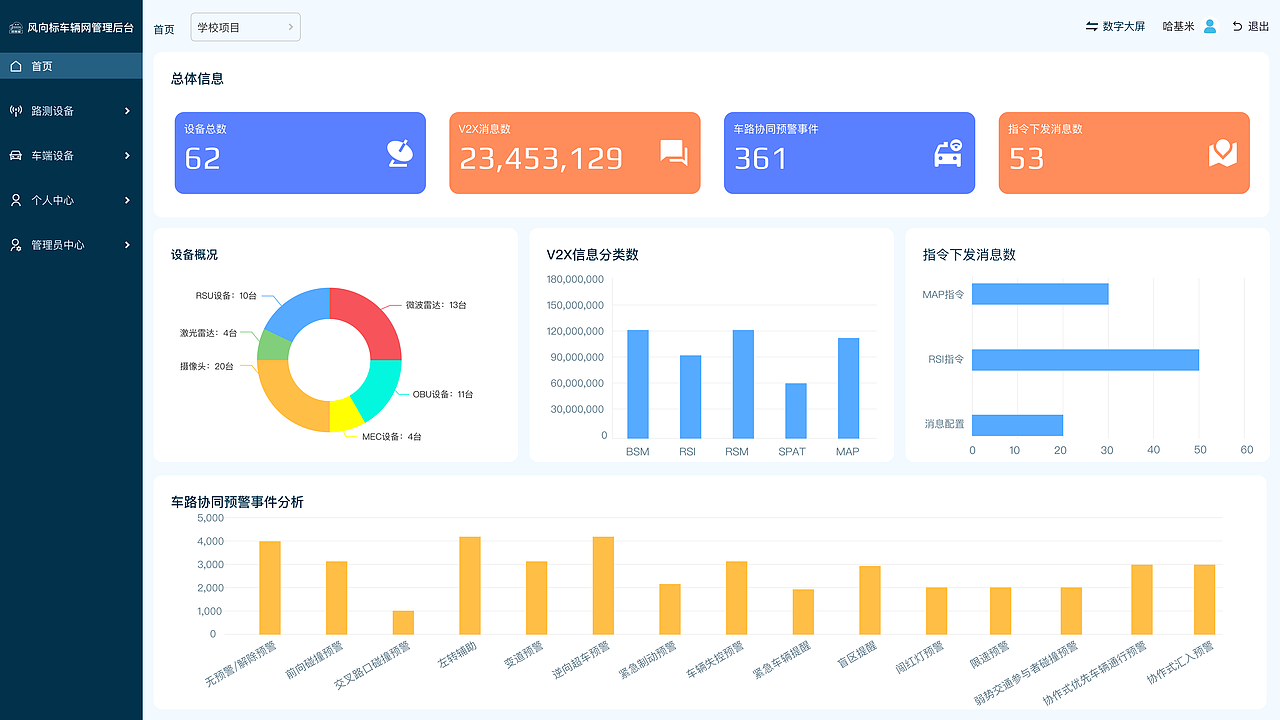Viewport: 1280px width, 720px height.
Task: Expand the 路测设备 menu chevron
Action: [127, 111]
